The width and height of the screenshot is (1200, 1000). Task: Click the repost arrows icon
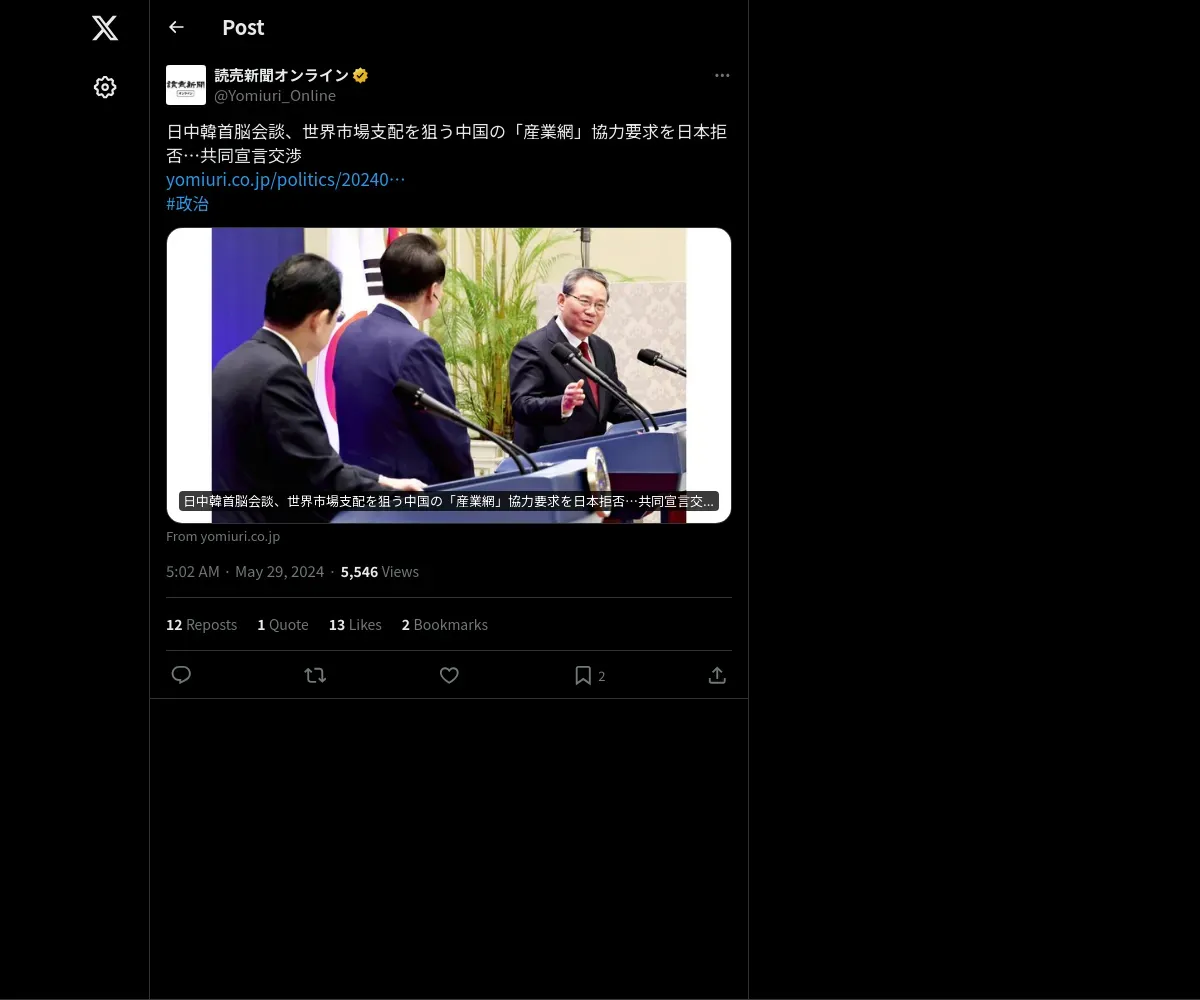pos(315,675)
